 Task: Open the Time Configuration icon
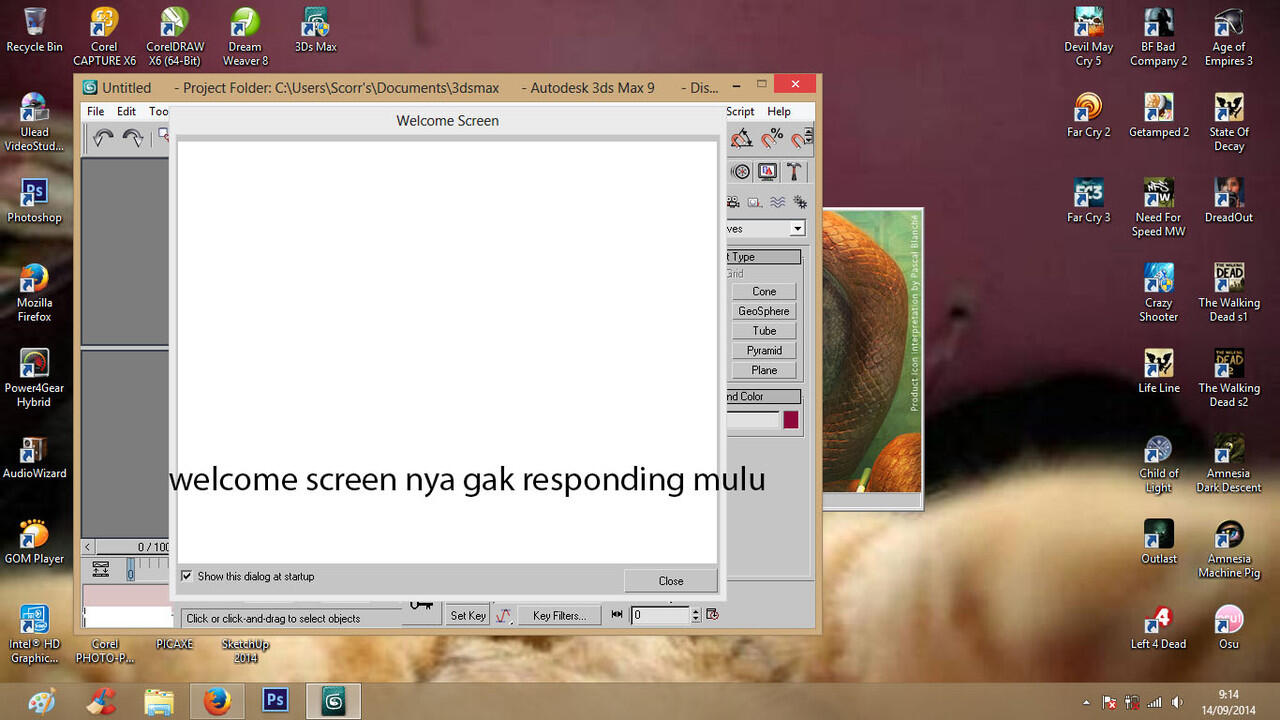[x=712, y=615]
